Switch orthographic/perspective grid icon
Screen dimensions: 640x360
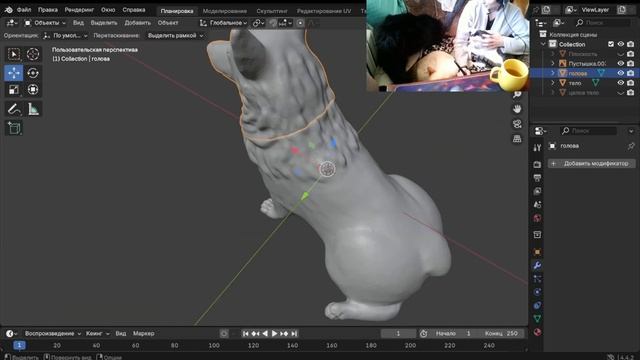coord(517,139)
